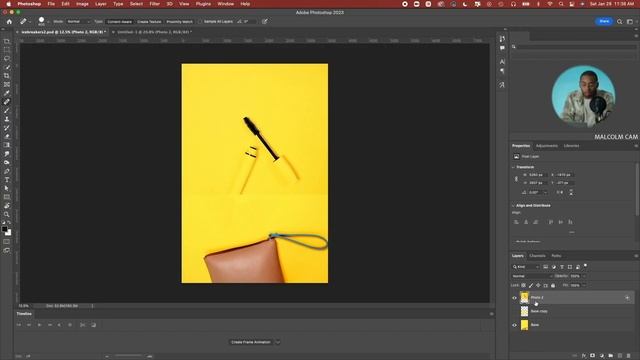
Task: Open the arrow beside Create Frame Animation
Action: [x=278, y=342]
